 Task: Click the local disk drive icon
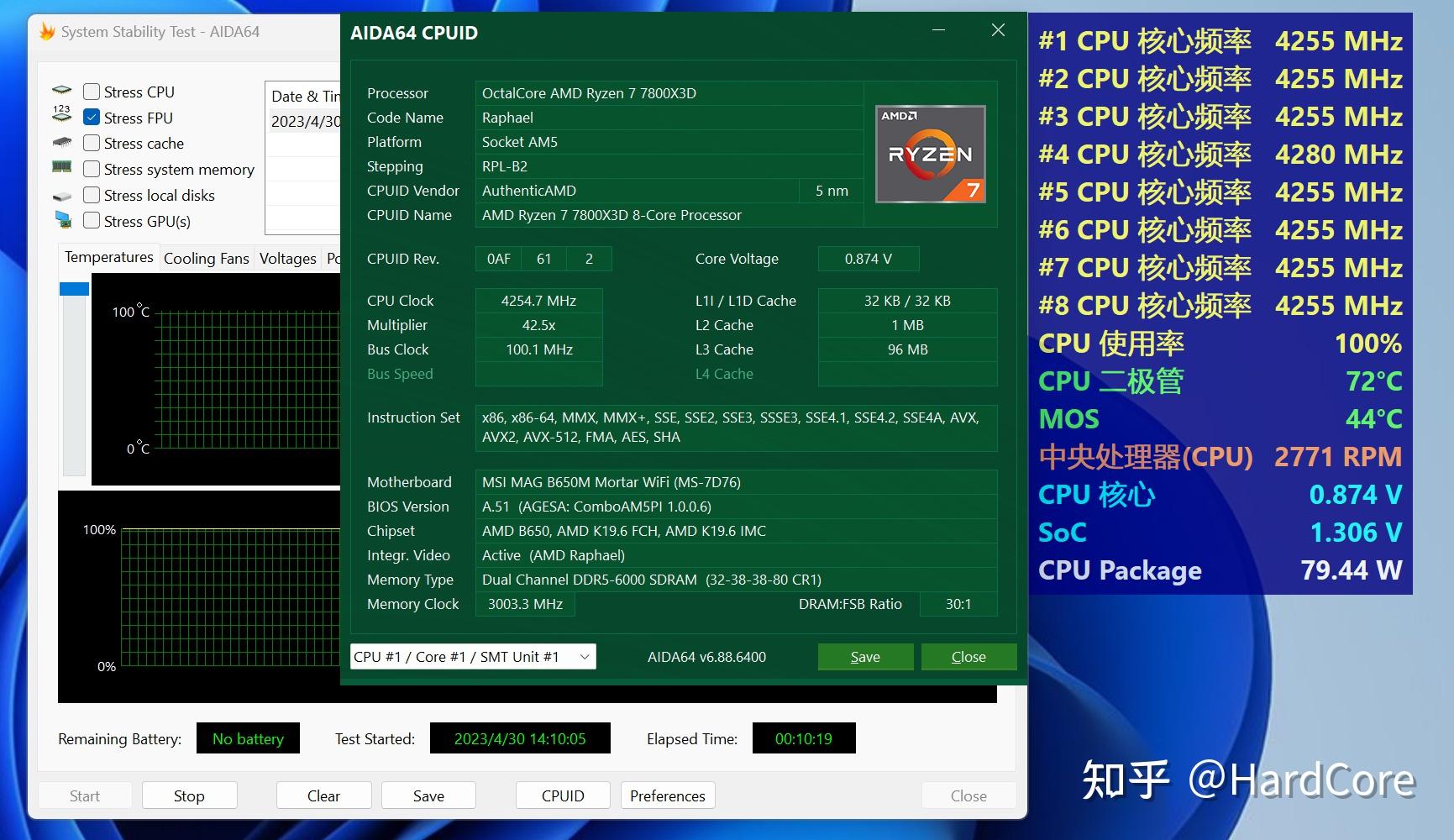[x=62, y=195]
